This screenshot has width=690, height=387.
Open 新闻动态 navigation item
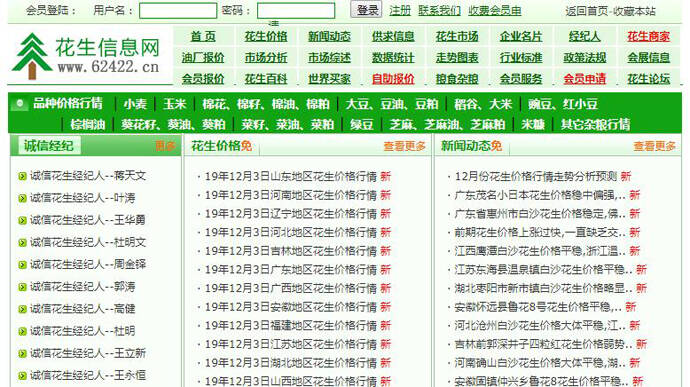click(x=329, y=37)
